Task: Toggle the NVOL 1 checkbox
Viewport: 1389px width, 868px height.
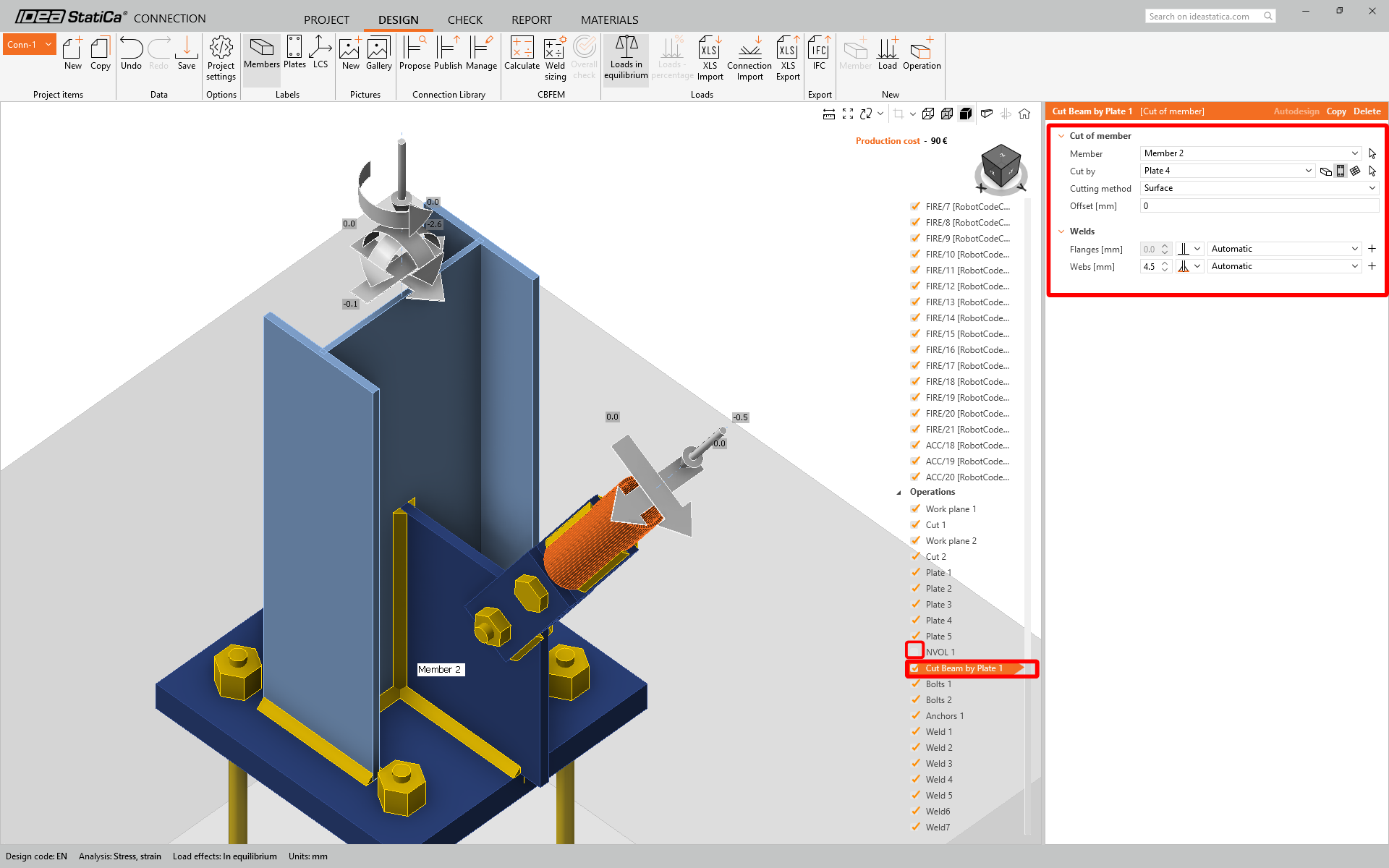Action: pos(915,651)
